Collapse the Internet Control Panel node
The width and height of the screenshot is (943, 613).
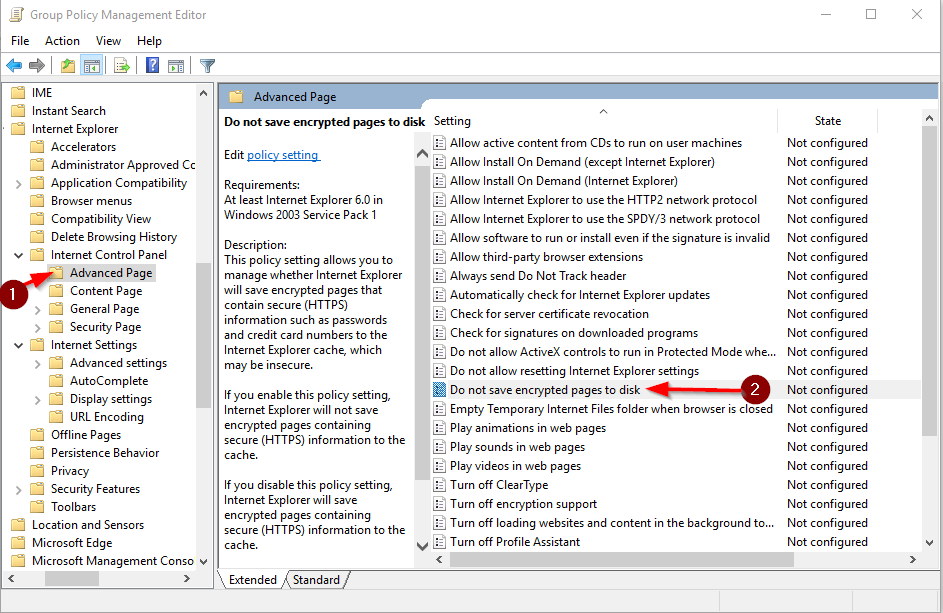click(17, 254)
